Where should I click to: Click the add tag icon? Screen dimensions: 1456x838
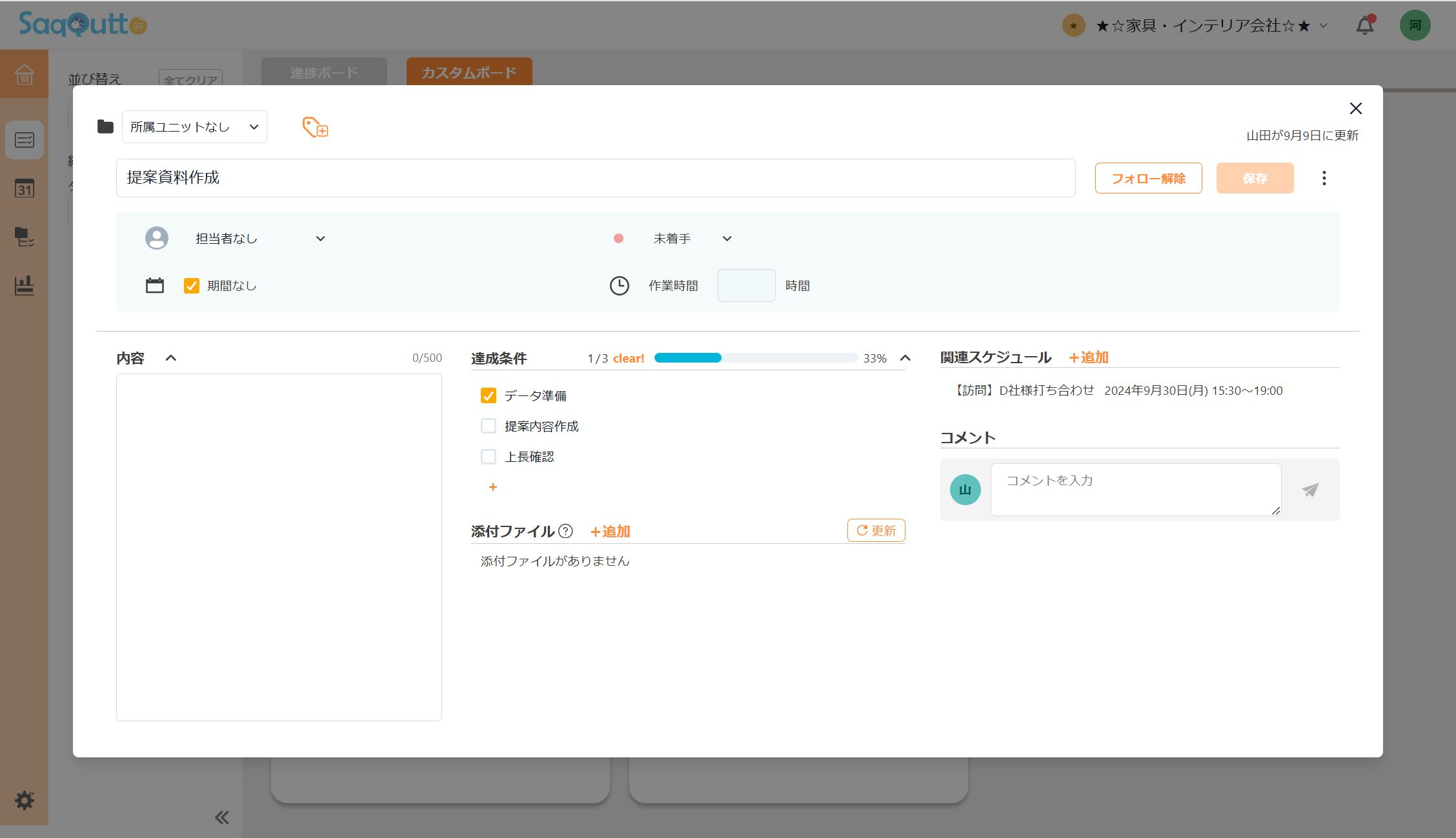click(315, 127)
